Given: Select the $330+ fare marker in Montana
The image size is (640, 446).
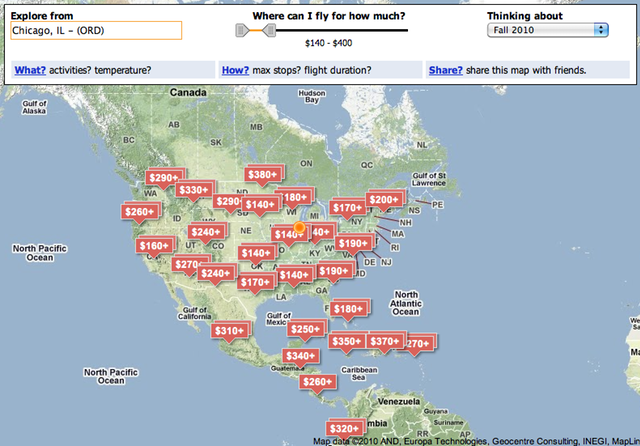Looking at the screenshot, I should [193, 190].
